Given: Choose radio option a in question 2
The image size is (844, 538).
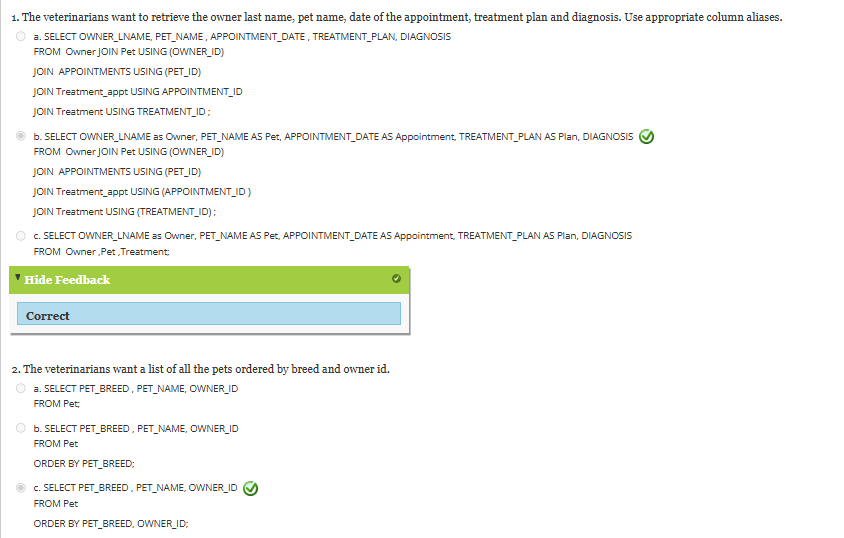Looking at the screenshot, I should point(21,388).
